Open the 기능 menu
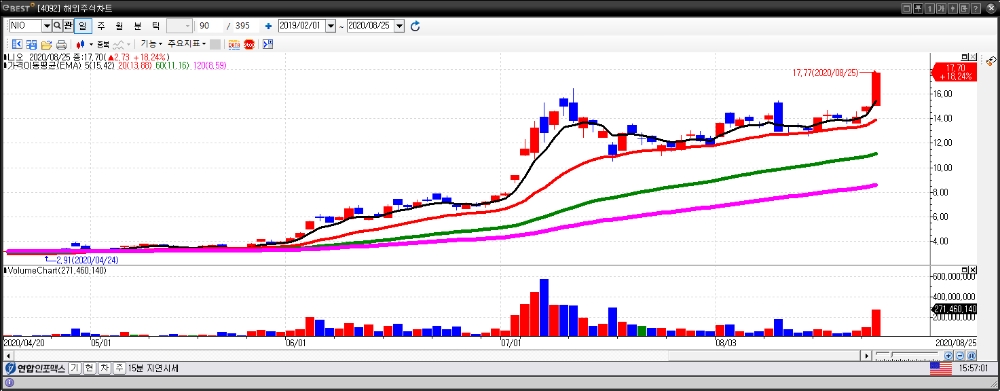The image size is (1000, 391). point(151,44)
